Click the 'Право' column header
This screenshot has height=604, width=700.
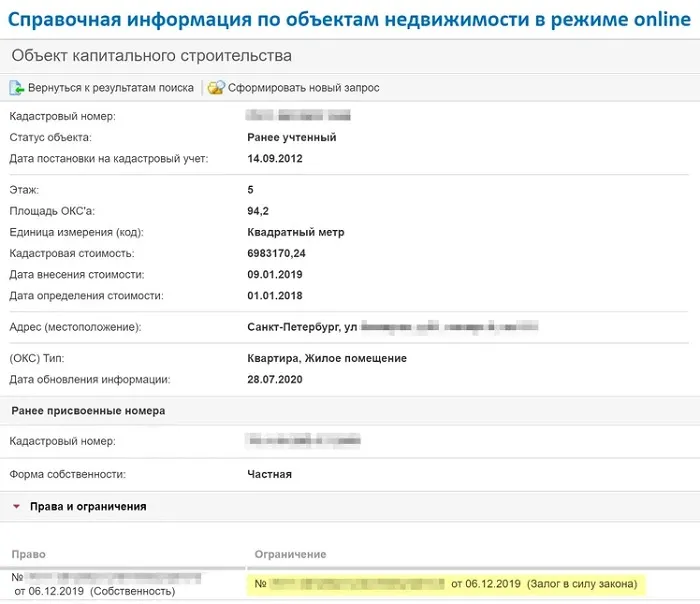click(29, 554)
